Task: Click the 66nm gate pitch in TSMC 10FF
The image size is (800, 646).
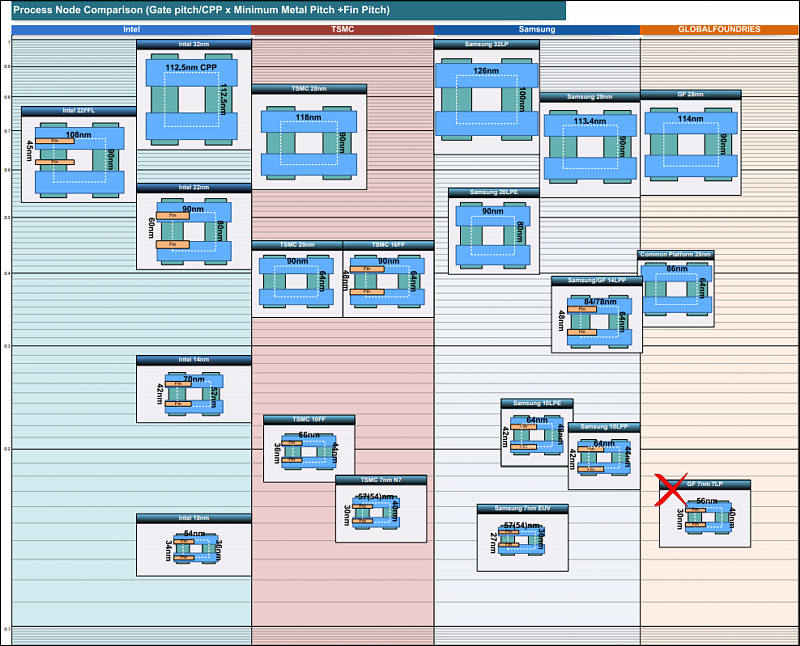Action: 309,435
